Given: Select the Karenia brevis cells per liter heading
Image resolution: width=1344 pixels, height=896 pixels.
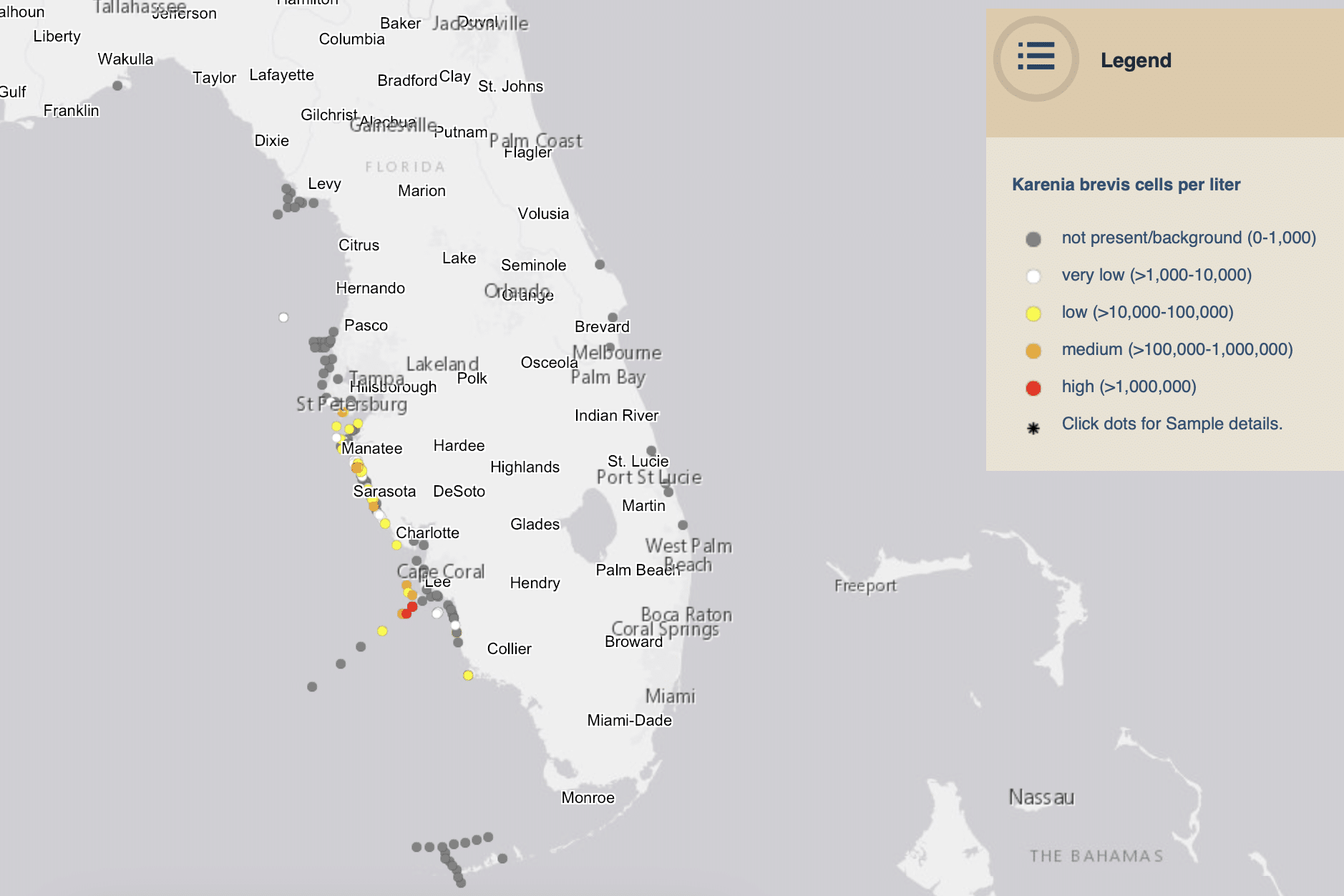Looking at the screenshot, I should (x=1126, y=184).
